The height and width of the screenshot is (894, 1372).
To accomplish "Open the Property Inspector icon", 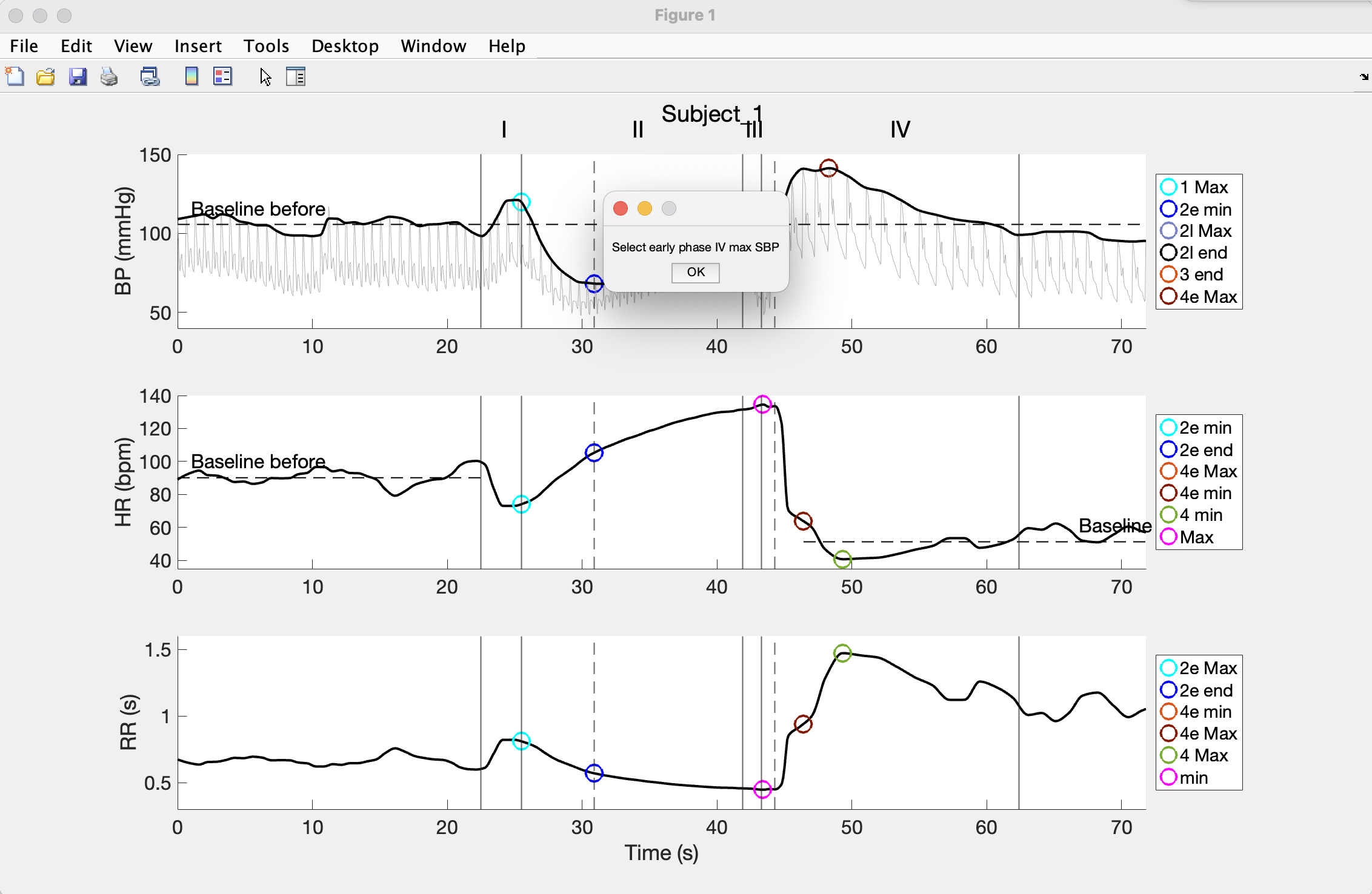I will (296, 77).
